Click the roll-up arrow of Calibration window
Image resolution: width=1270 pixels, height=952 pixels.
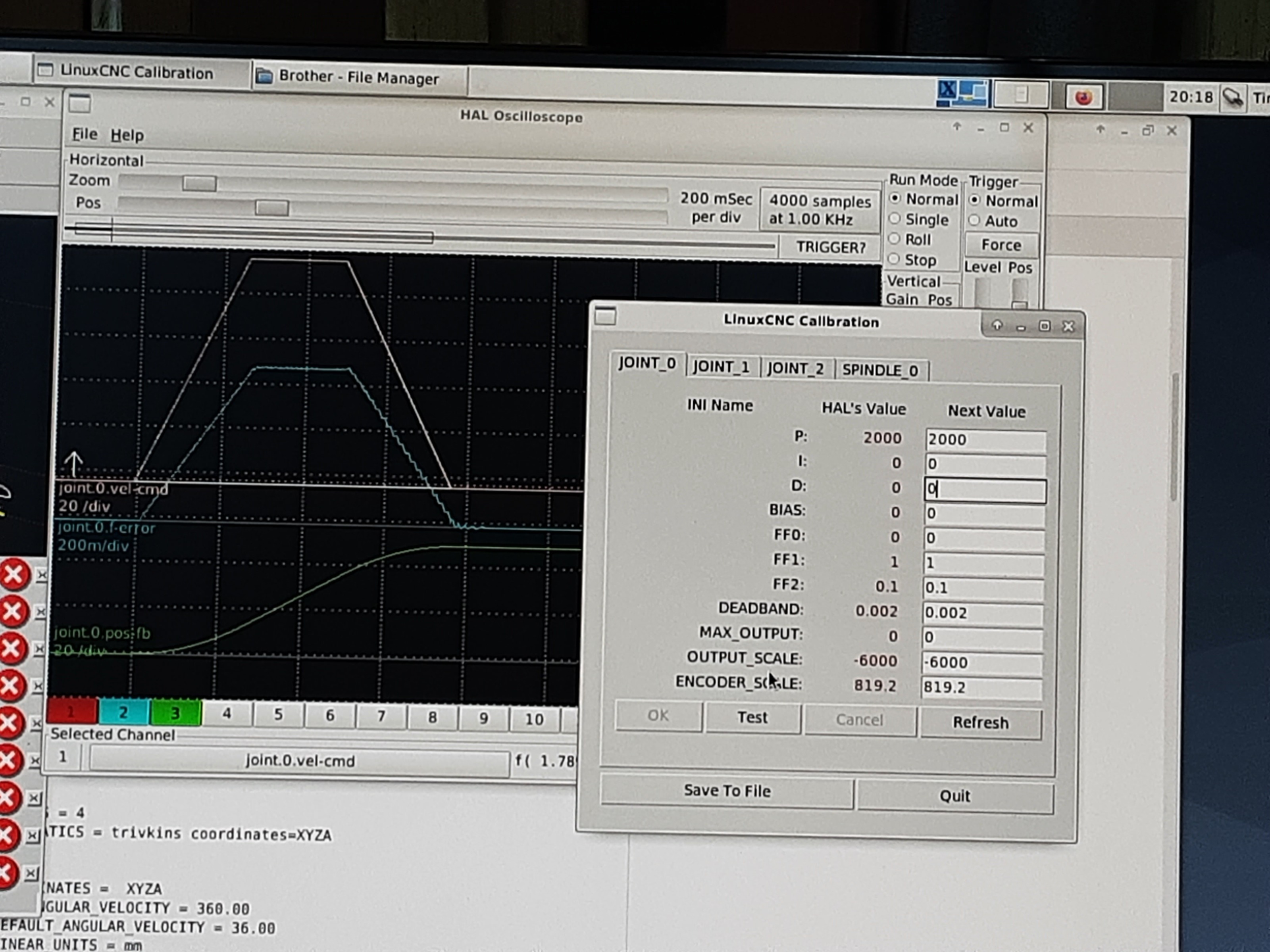997,325
